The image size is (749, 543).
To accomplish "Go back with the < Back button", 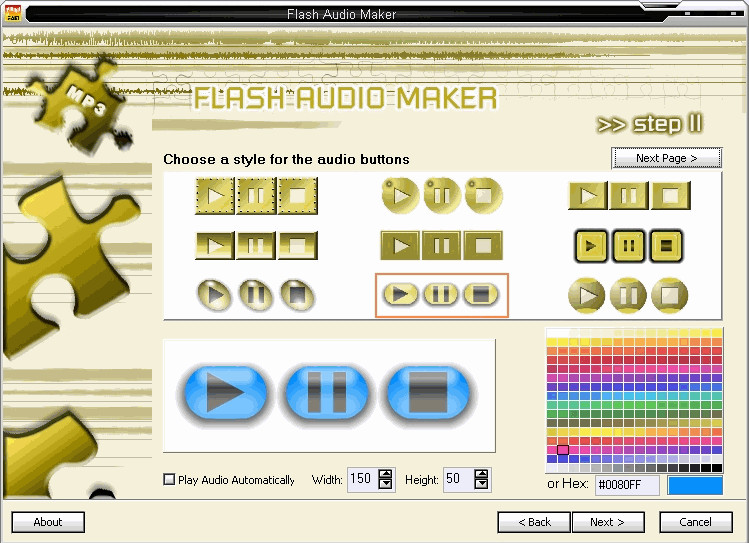I will [534, 522].
